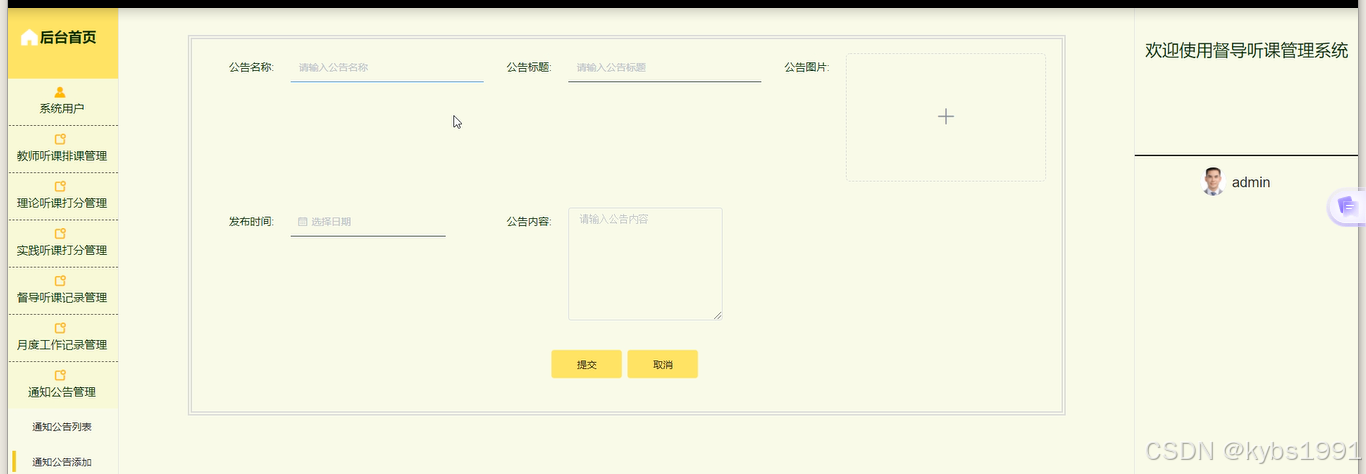The image size is (1366, 474).
Task: Click the icon above 教师听课排课管理
Action: [x=61, y=139]
